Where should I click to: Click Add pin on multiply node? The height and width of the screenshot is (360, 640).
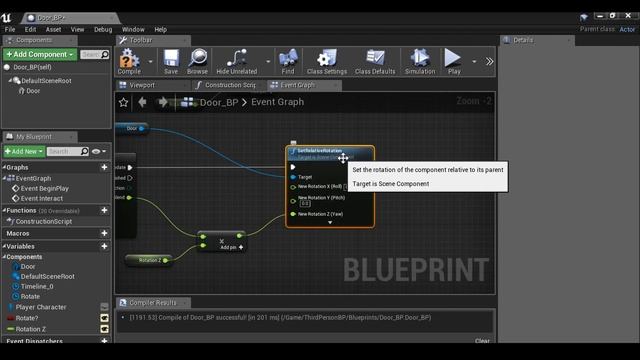click(x=232, y=247)
